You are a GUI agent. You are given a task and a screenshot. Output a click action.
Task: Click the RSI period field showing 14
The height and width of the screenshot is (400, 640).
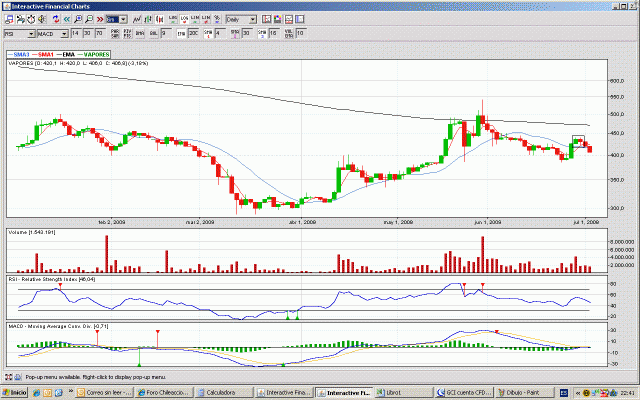[x=76, y=33]
